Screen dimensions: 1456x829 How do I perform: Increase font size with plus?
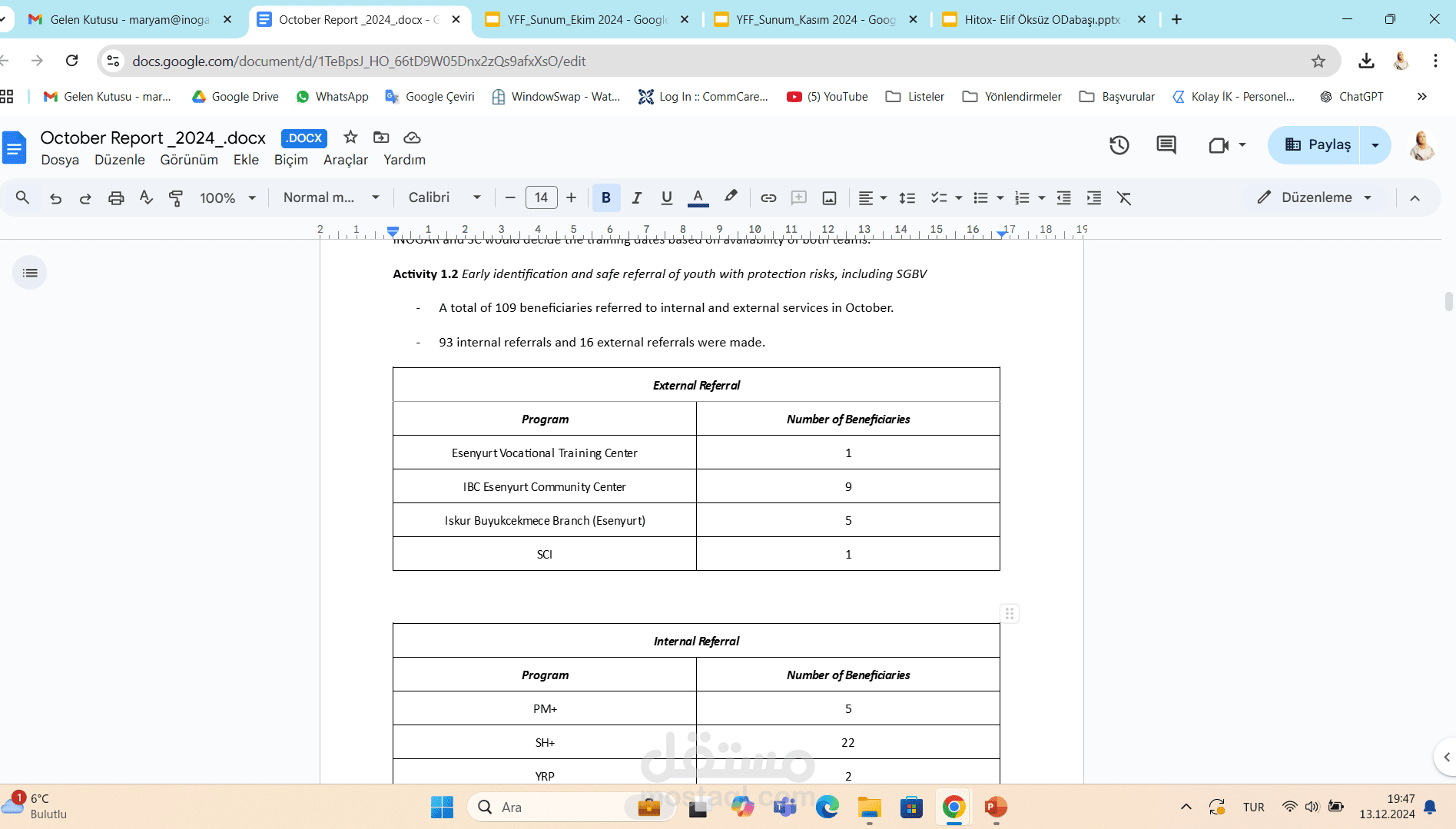(x=571, y=198)
